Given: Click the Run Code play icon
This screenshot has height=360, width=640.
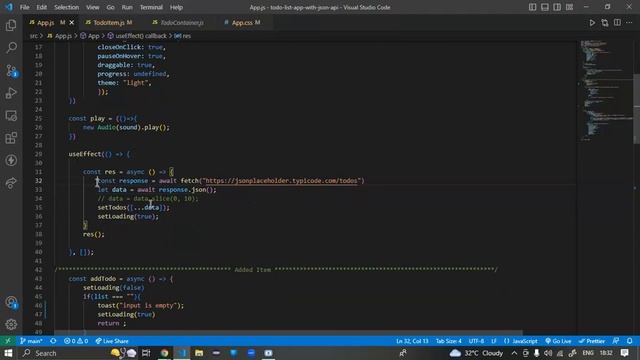Looking at the screenshot, I should pos(592,23).
